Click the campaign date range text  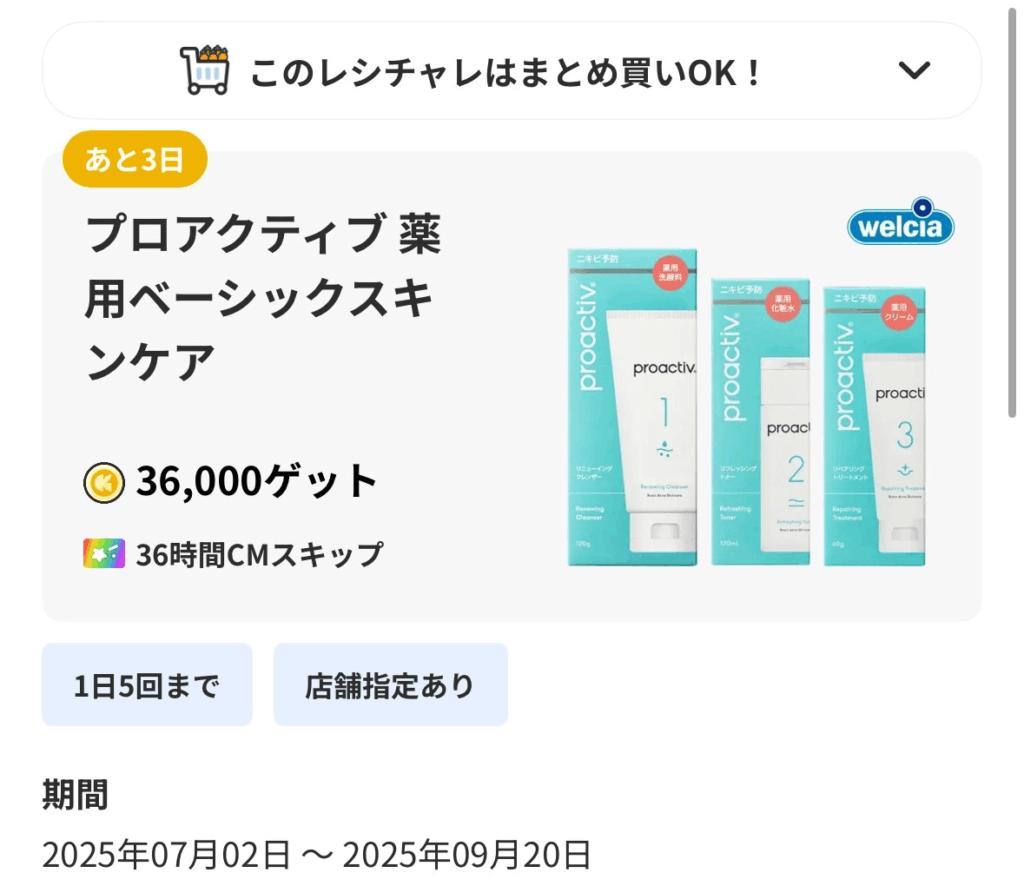click(x=317, y=855)
